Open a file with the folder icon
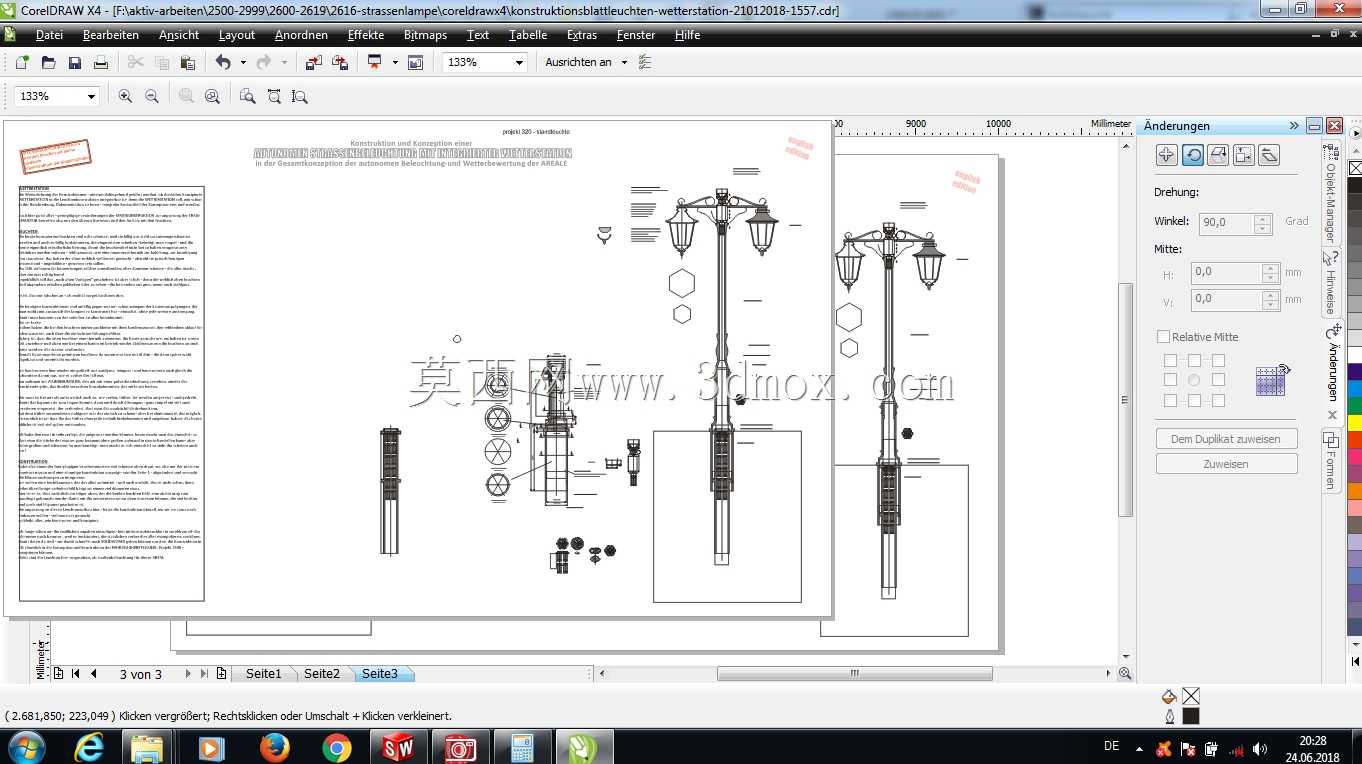The width and height of the screenshot is (1362, 764). point(48,62)
